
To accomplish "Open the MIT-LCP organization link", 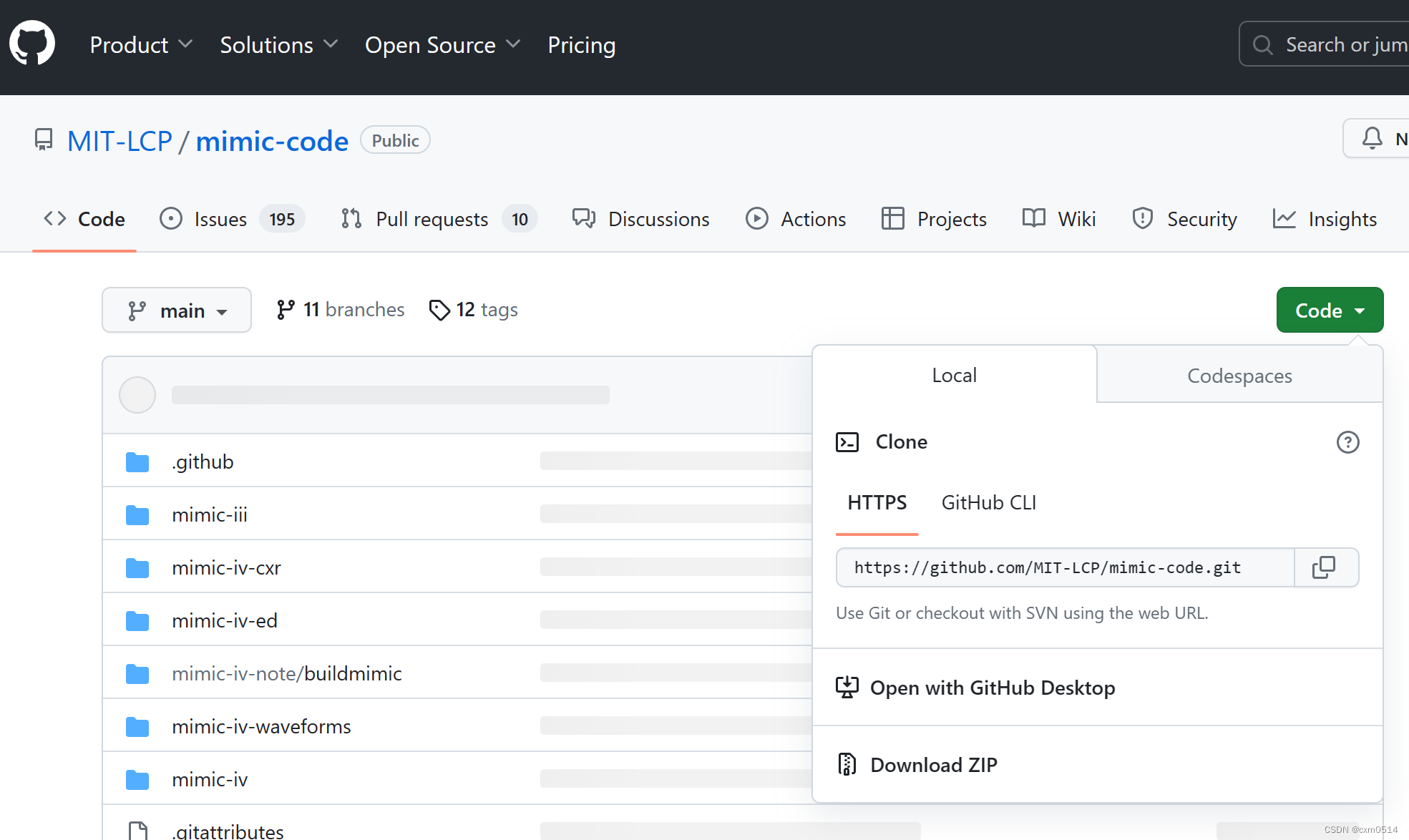I will coord(120,141).
